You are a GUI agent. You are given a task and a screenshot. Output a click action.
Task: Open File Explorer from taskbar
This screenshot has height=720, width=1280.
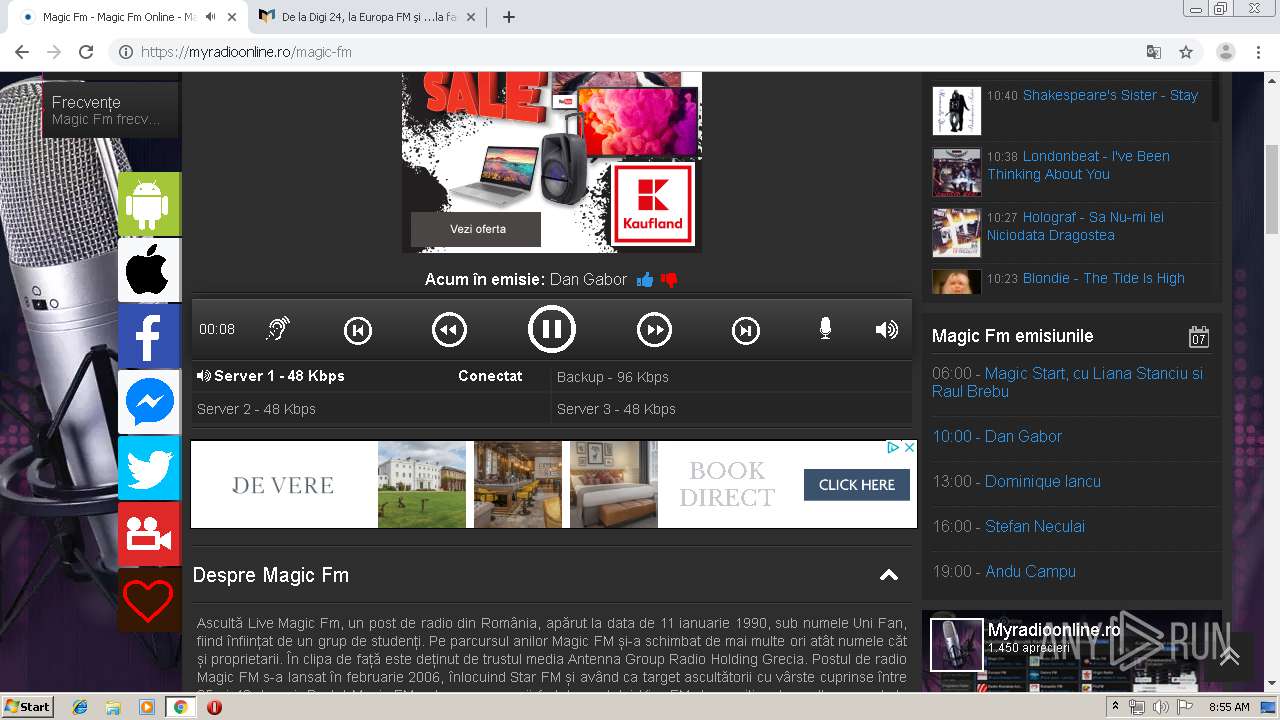[x=113, y=707]
